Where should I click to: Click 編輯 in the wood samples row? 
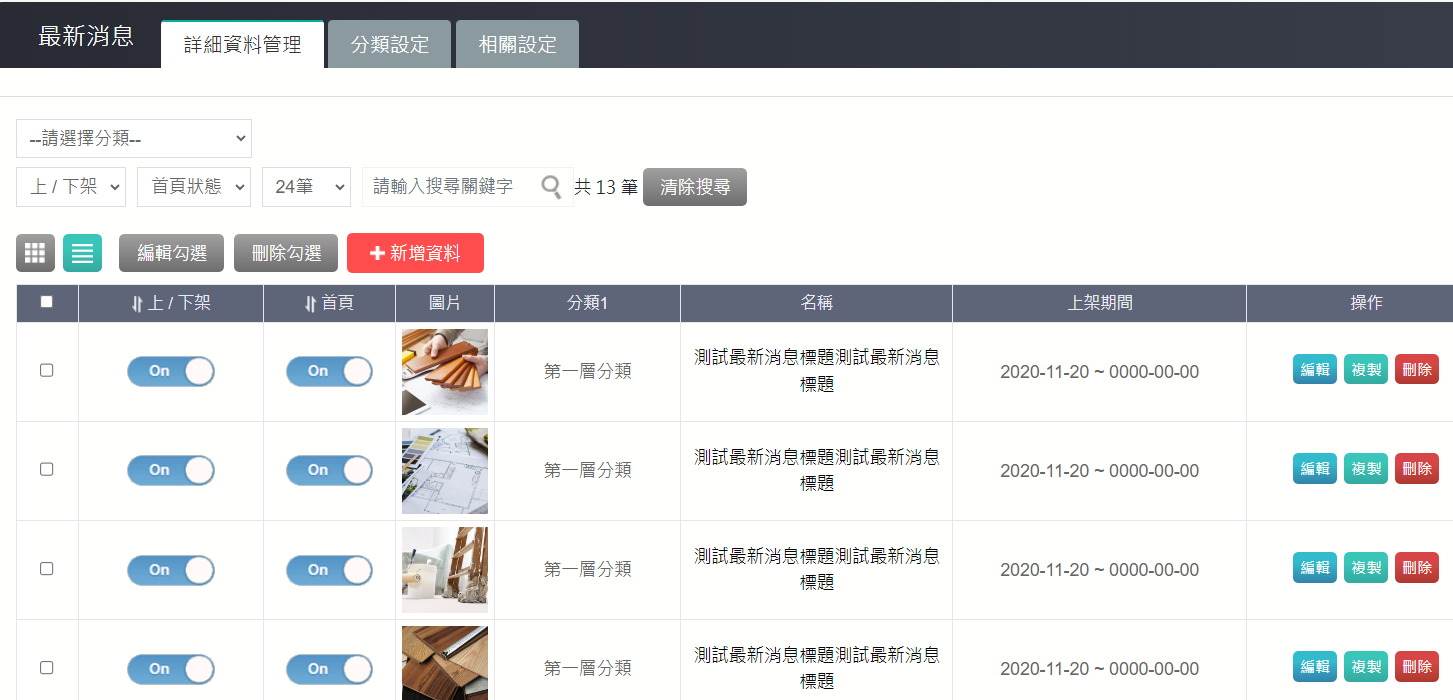(x=1315, y=370)
